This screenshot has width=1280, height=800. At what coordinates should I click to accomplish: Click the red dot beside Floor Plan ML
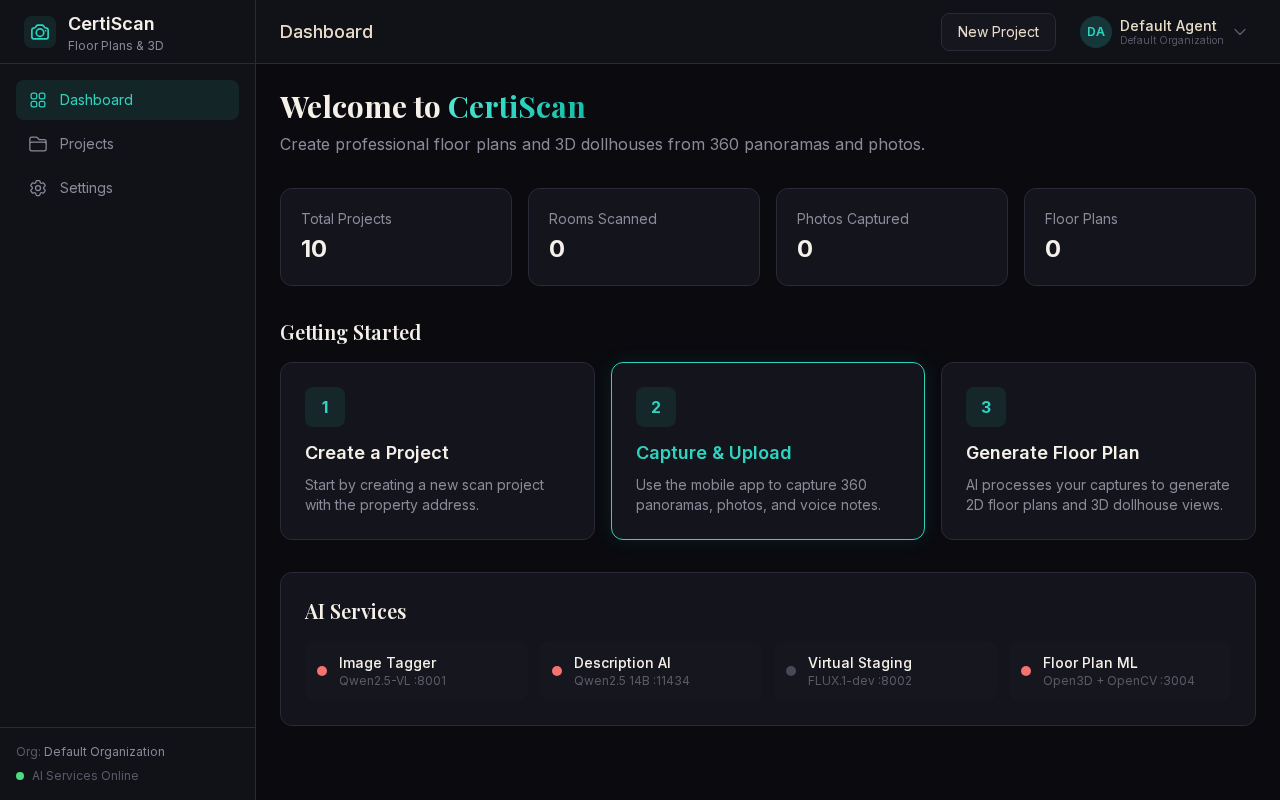coord(1026,671)
